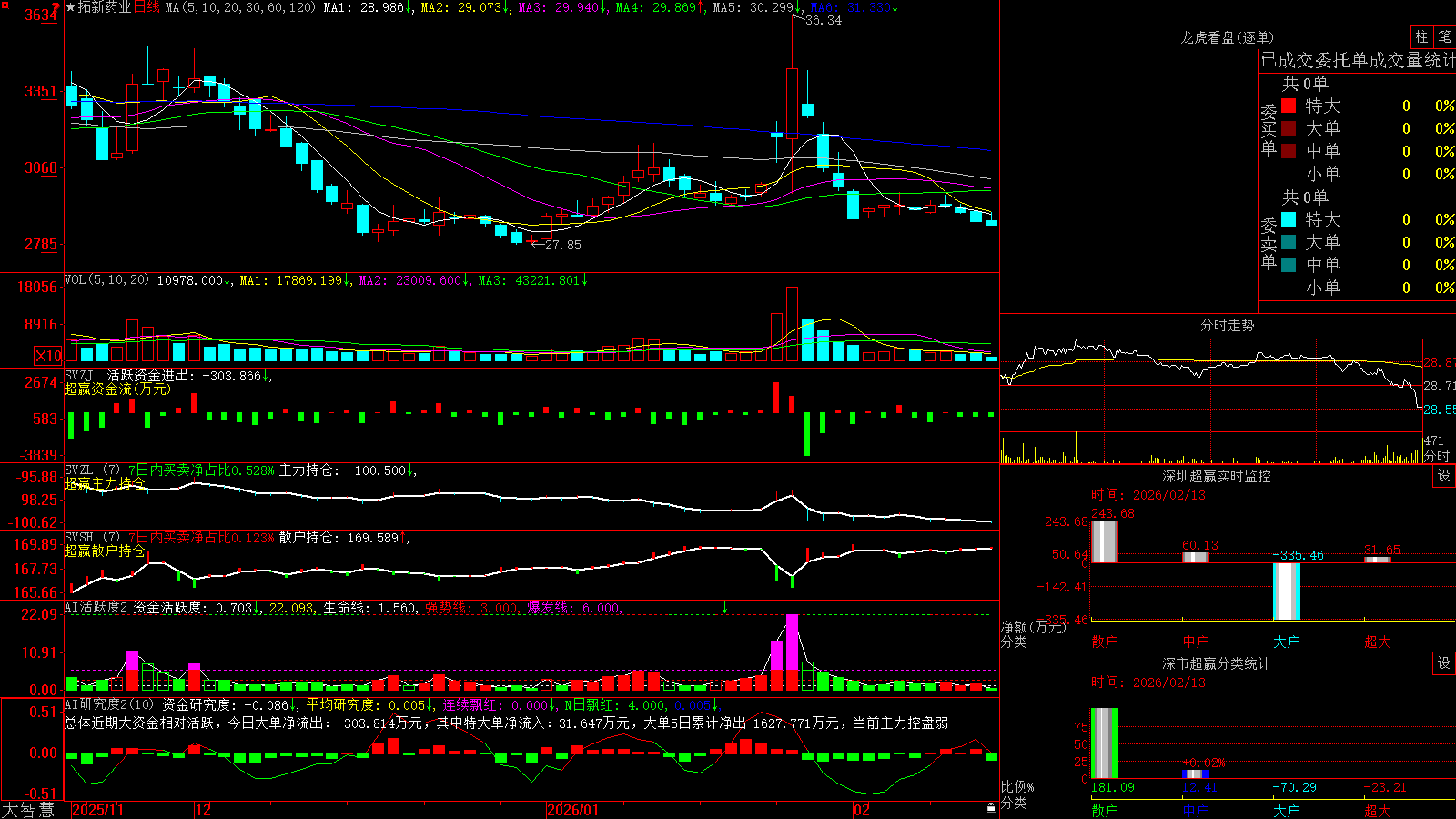
Task: Switch to 笔 tick display mode
Action: pos(1444,36)
